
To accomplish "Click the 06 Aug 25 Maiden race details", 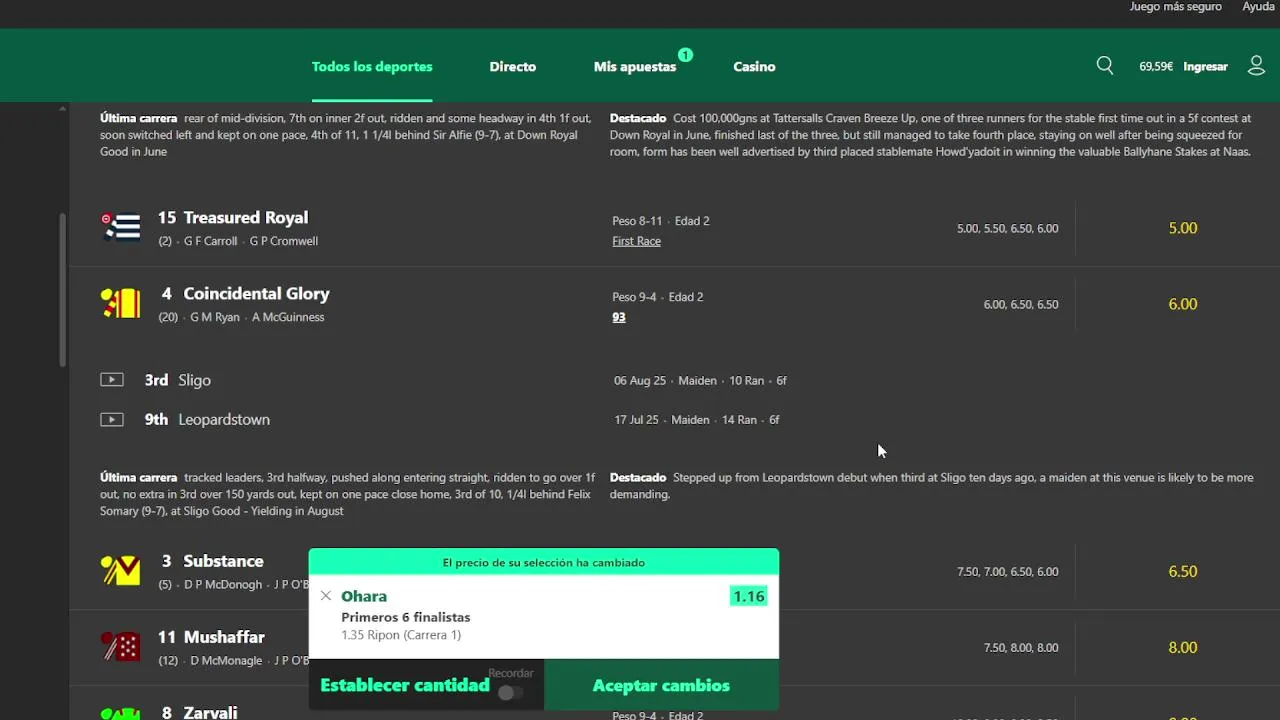I will click(700, 380).
